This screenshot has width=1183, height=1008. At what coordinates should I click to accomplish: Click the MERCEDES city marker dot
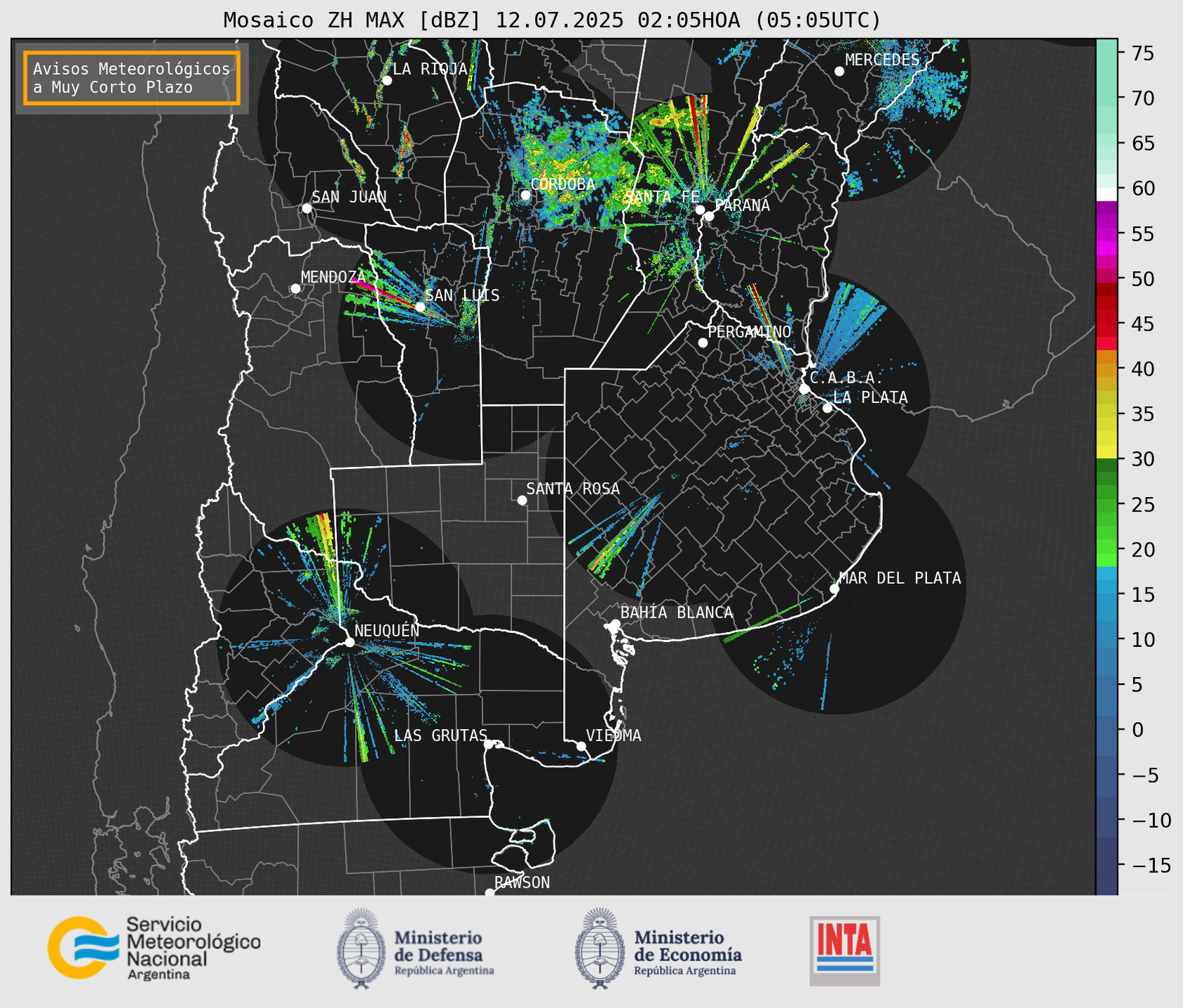[839, 71]
